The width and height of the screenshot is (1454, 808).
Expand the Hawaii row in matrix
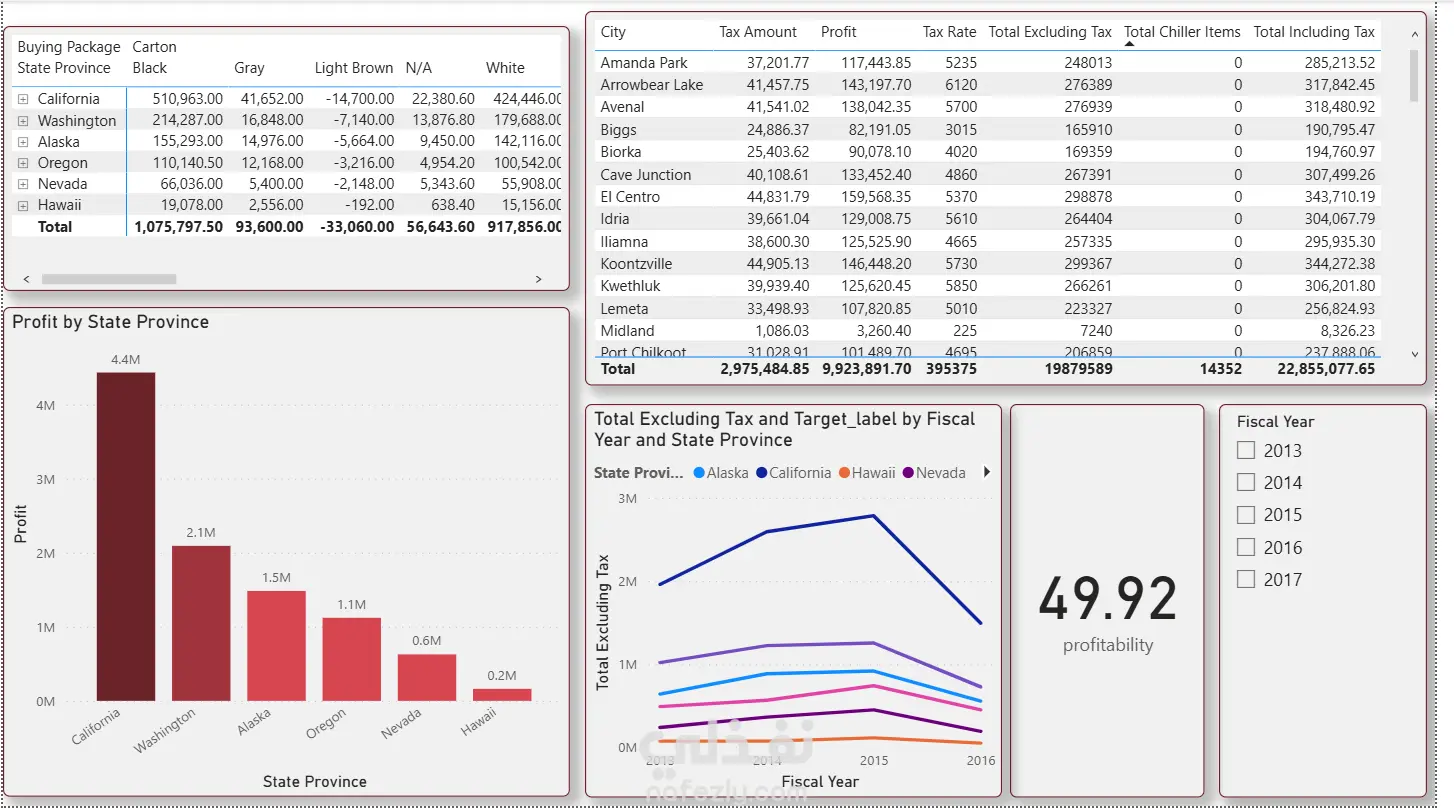coord(23,205)
